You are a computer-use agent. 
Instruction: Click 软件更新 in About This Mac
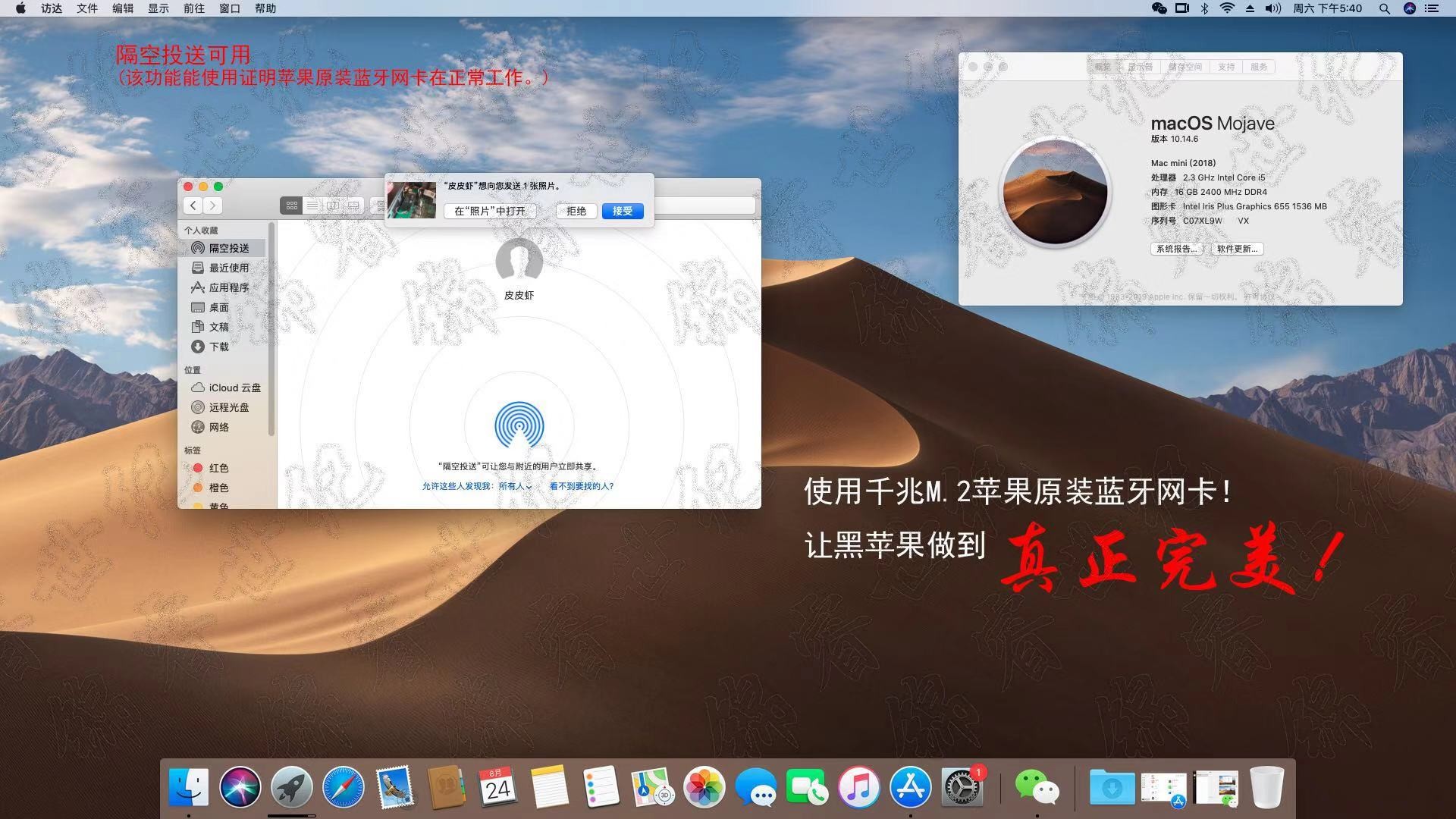pyautogui.click(x=1237, y=249)
